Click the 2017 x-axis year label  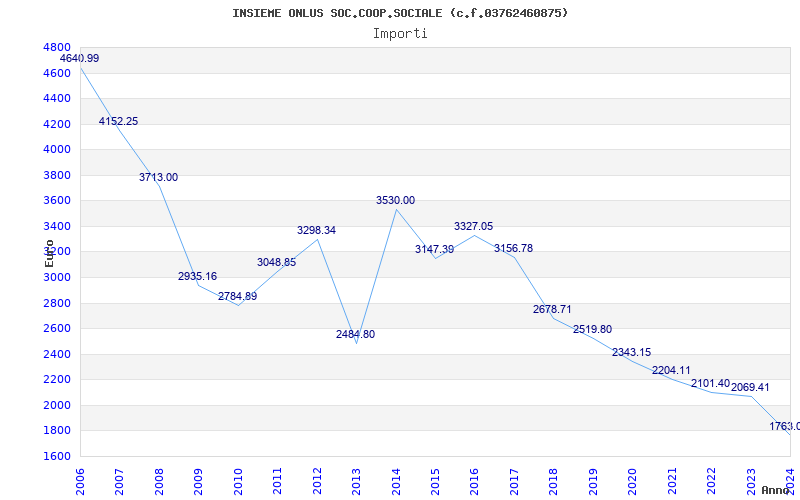coord(514,482)
